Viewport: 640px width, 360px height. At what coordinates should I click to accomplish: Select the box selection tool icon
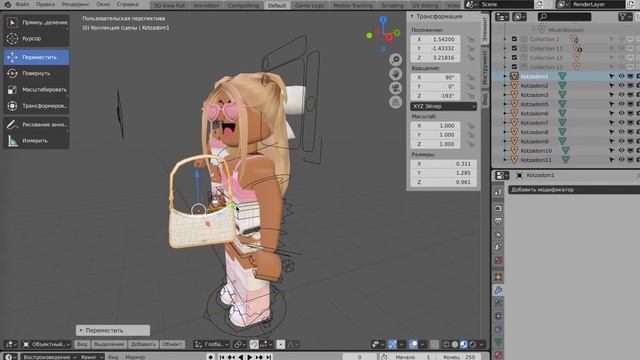pos(12,22)
